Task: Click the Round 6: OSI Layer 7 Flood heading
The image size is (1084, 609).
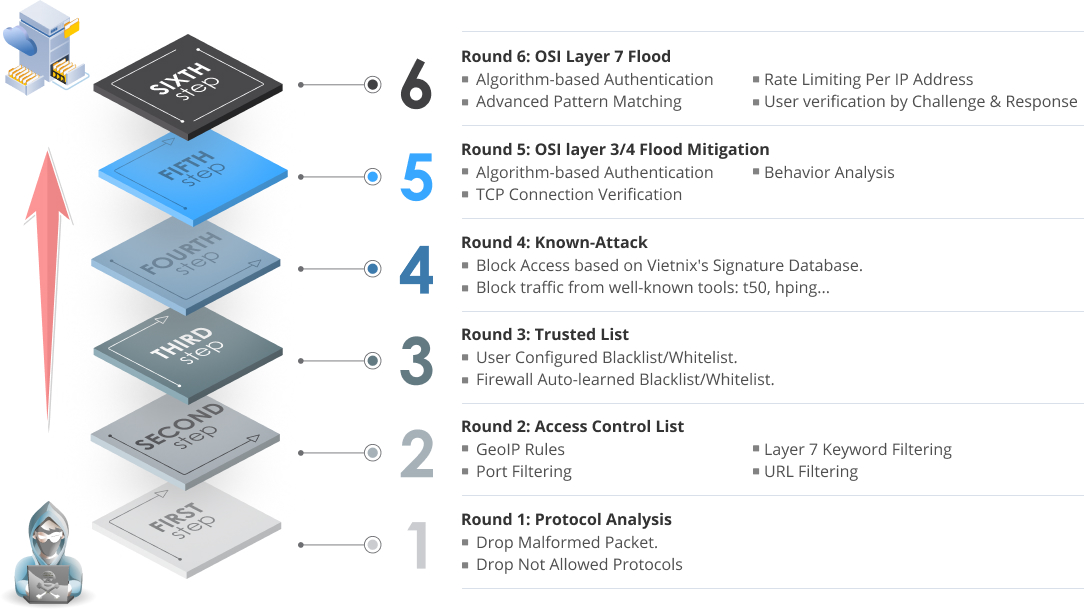Action: (566, 56)
